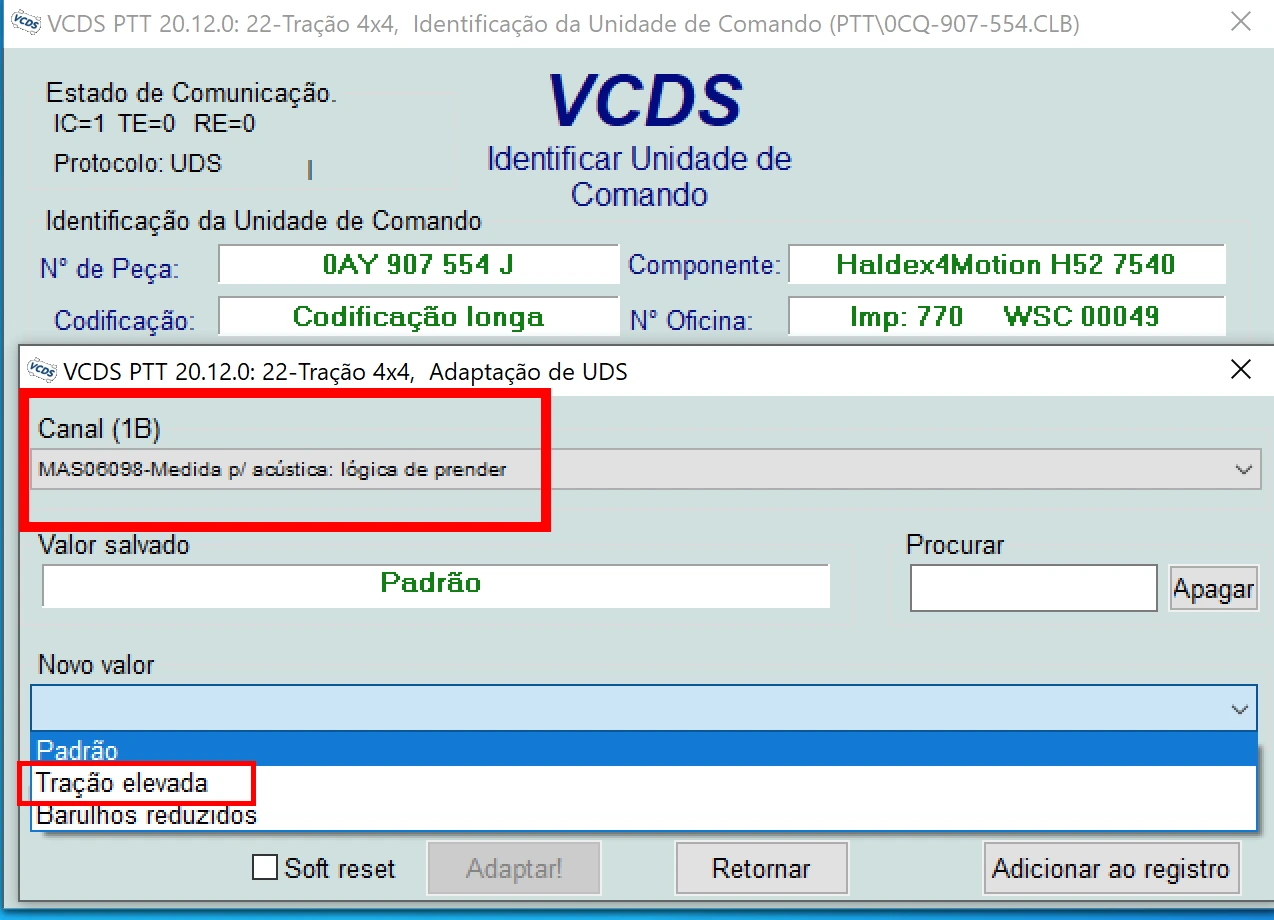Focus the Procurar search field
This screenshot has width=1274, height=920.
[1033, 588]
